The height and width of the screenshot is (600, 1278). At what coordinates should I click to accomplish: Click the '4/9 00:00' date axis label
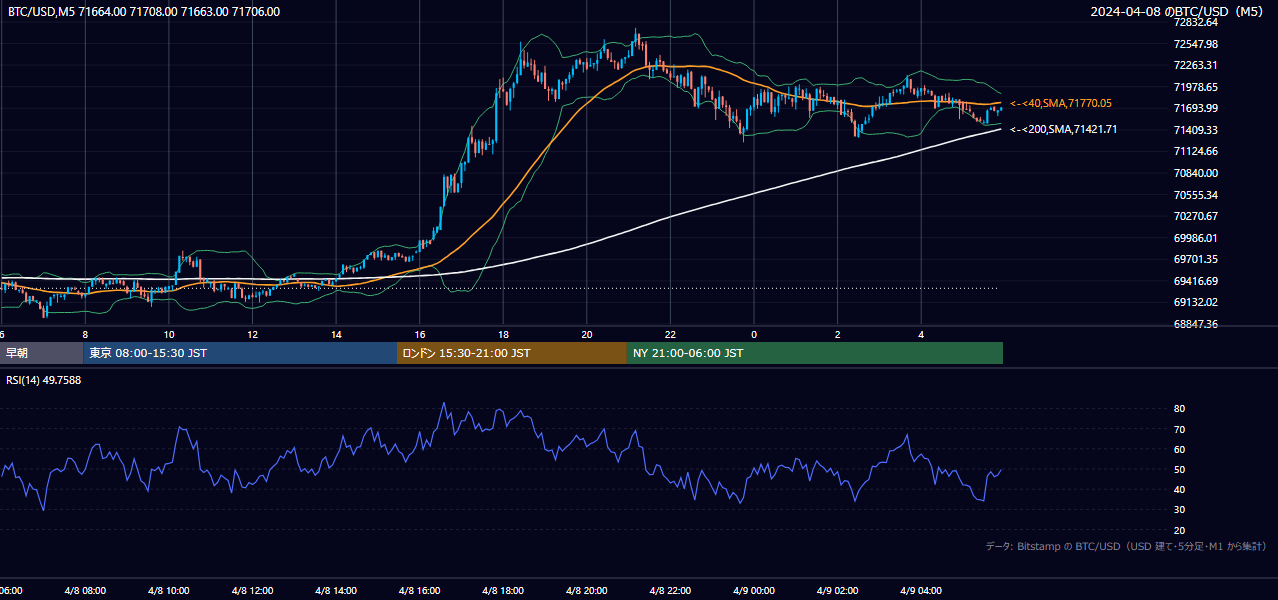coord(754,591)
